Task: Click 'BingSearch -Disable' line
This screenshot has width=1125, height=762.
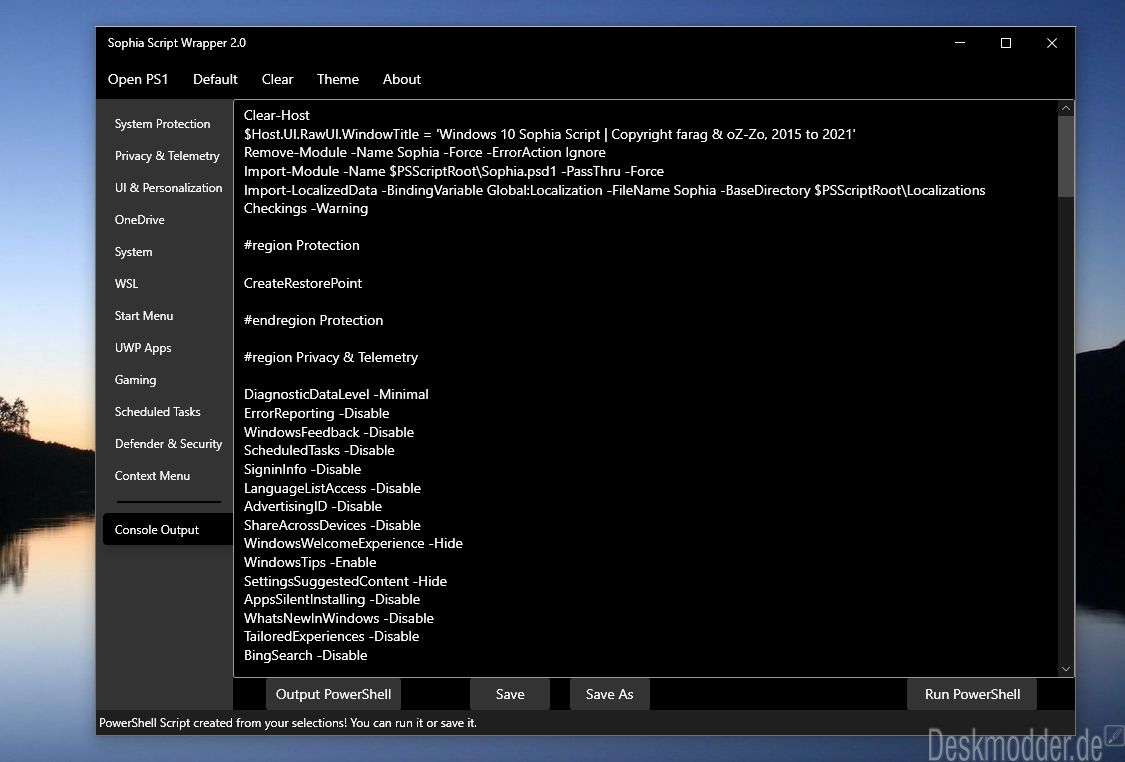Action: tap(306, 656)
